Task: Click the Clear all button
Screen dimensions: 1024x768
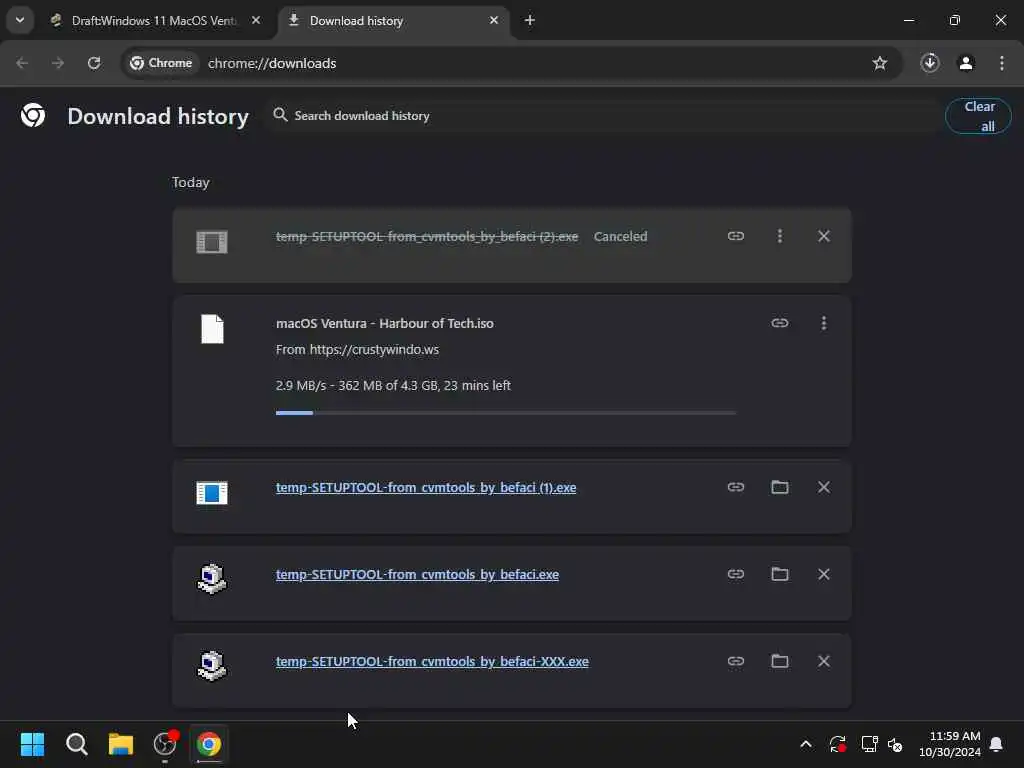Action: (x=978, y=116)
